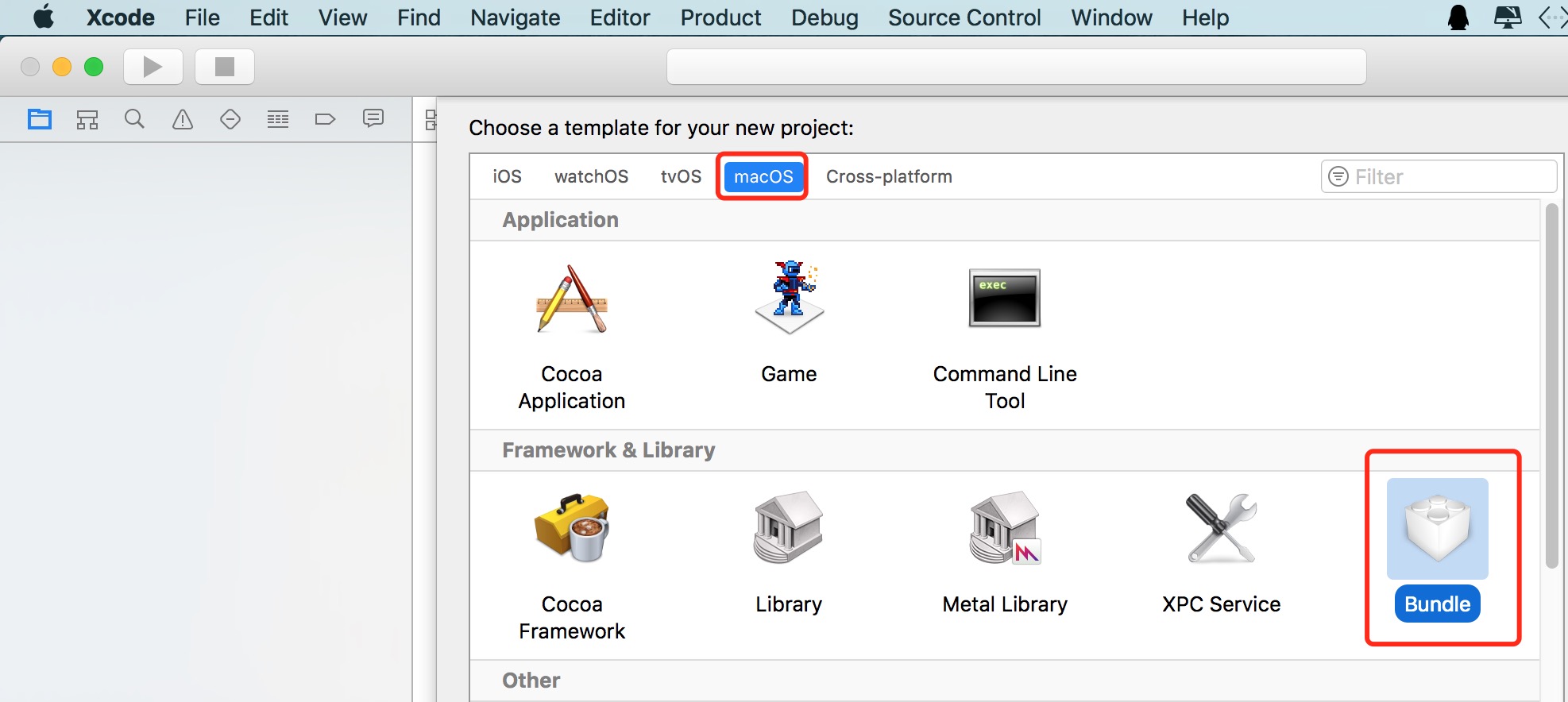Zoom the Xcode window with green button
Viewport: 1568px width, 702px height.
(x=94, y=67)
